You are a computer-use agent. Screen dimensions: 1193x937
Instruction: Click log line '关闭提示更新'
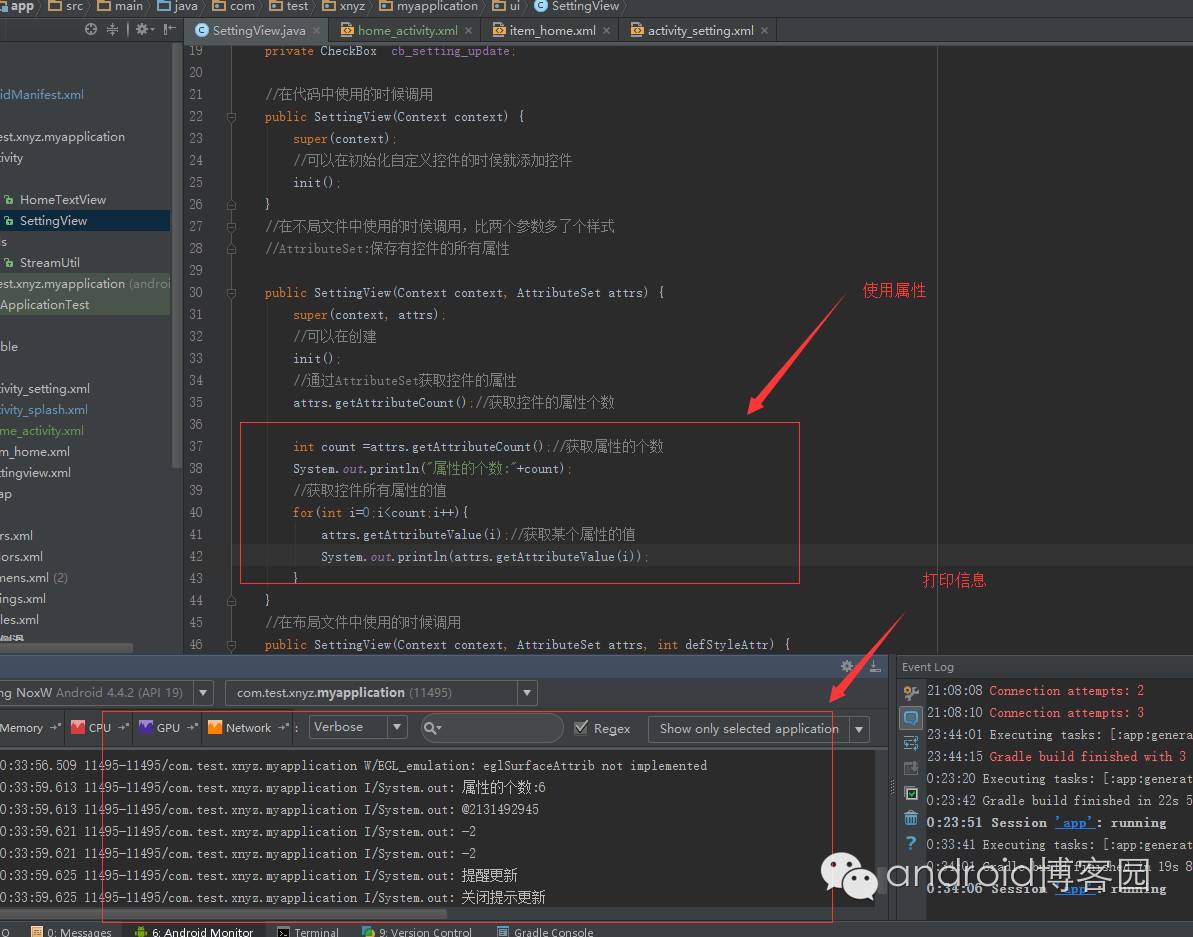(x=272, y=898)
